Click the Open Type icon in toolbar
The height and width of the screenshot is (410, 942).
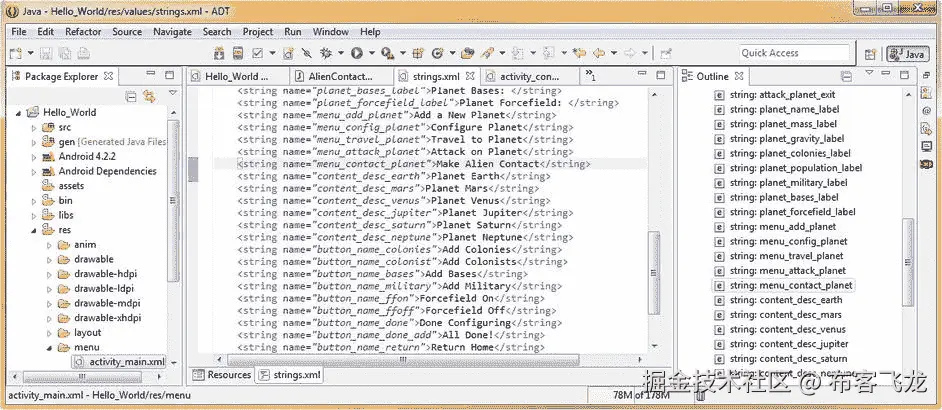tap(468, 54)
